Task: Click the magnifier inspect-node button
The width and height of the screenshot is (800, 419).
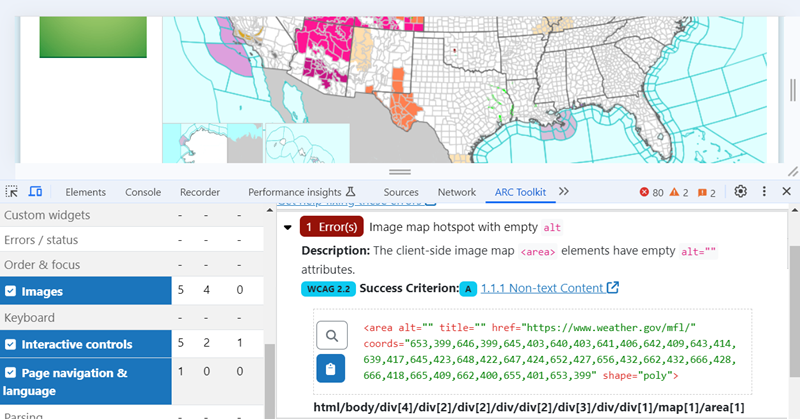Action: [x=332, y=335]
